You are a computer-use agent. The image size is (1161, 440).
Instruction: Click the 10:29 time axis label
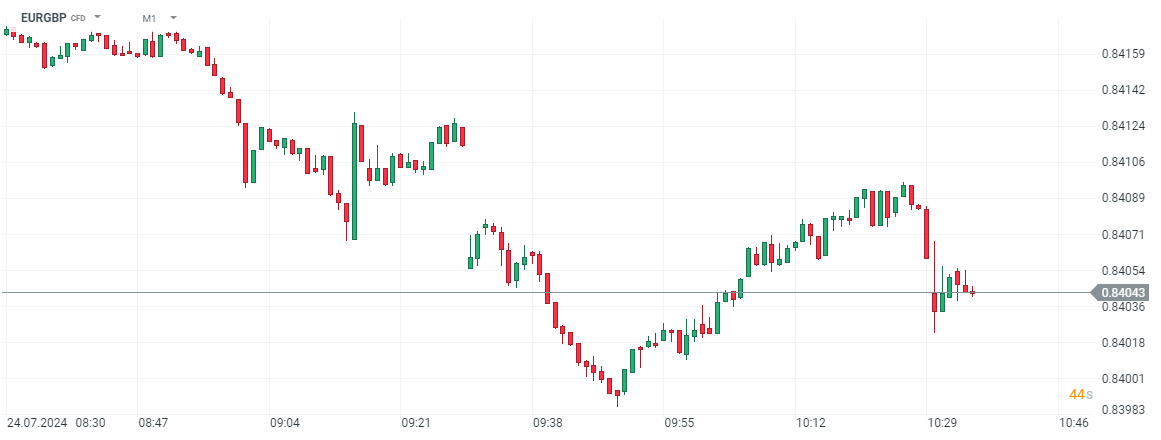(943, 424)
